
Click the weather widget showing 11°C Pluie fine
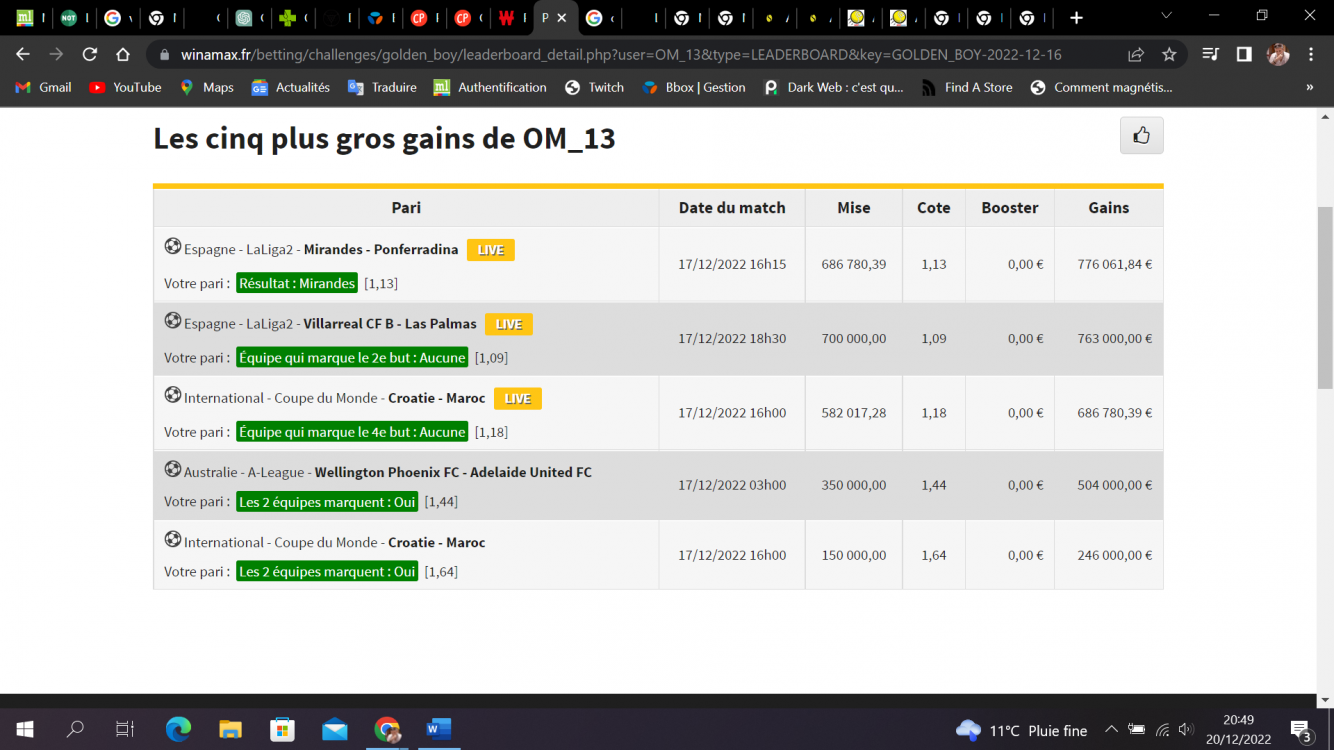[1021, 730]
